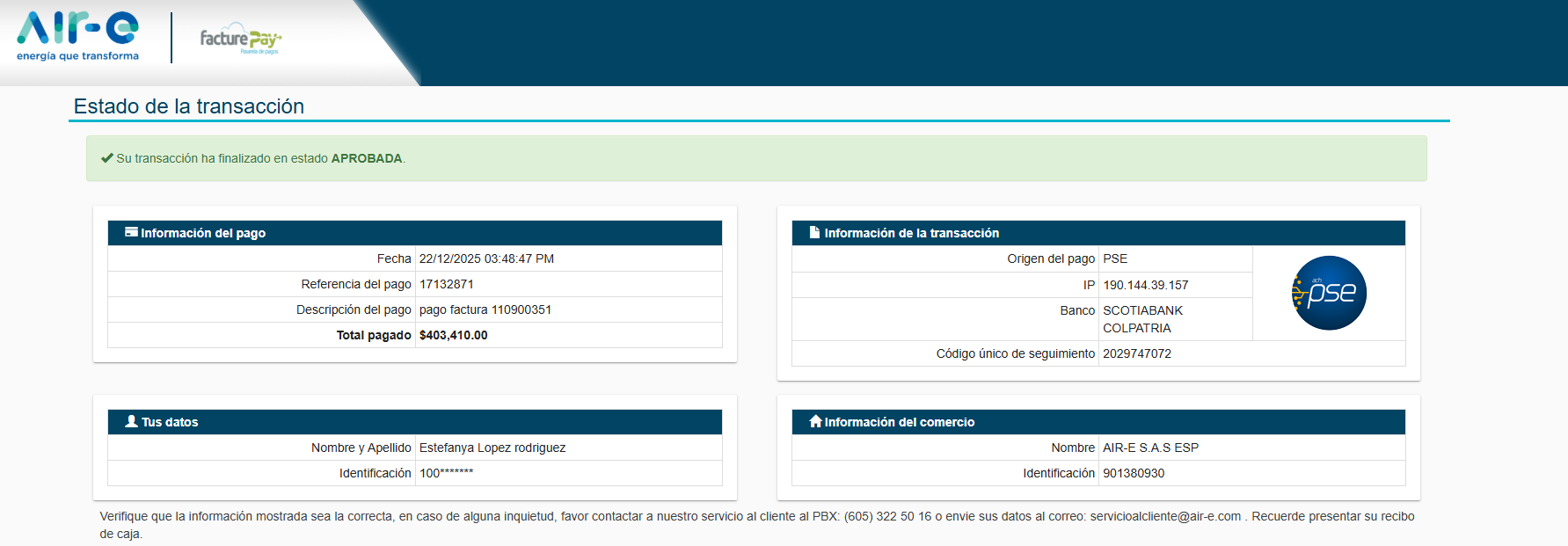Click the servicioalcliente@air-e.com email address
This screenshot has width=1568, height=546.
tap(1165, 516)
